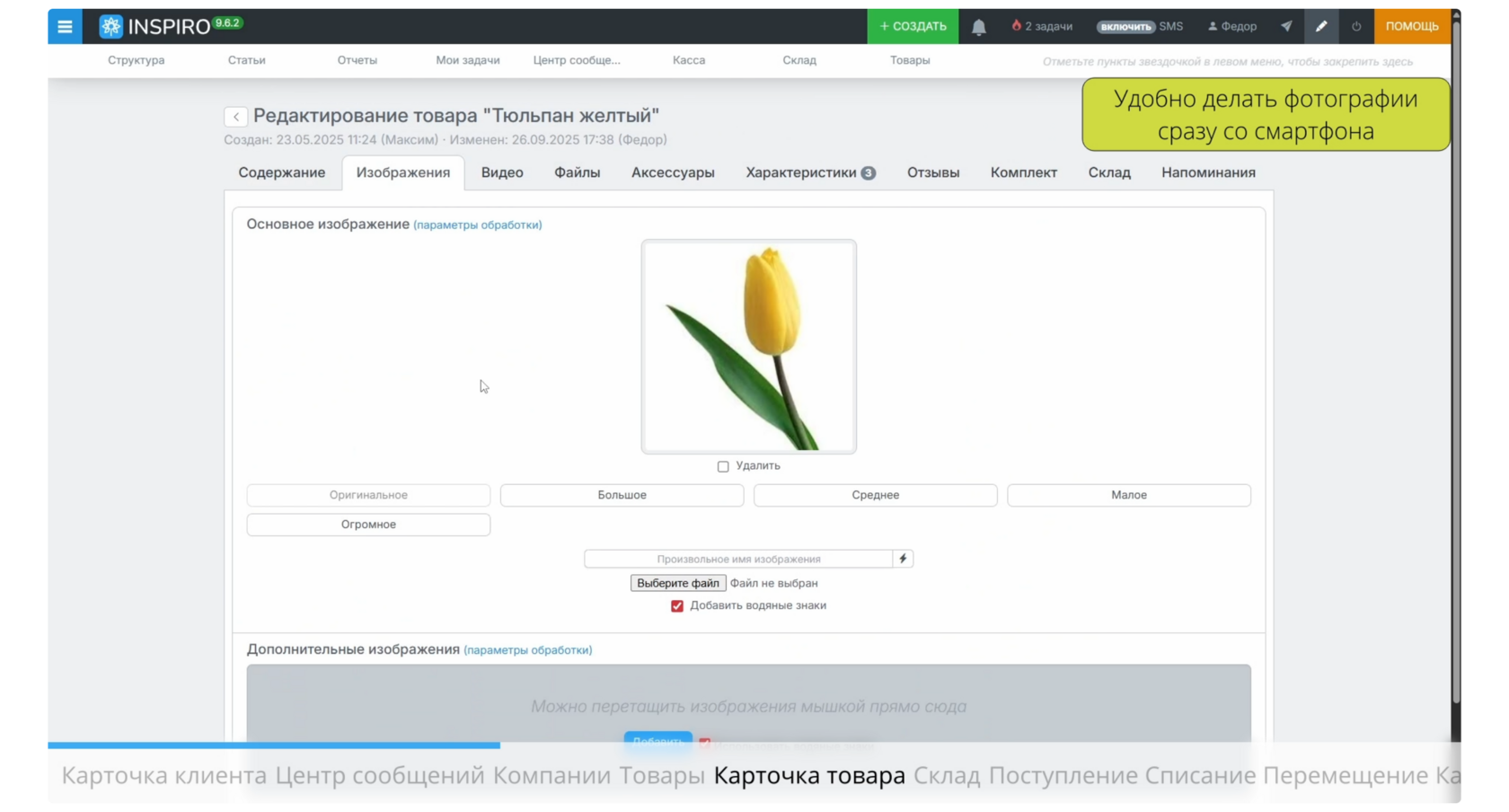Open the Файлы tab

coord(577,172)
